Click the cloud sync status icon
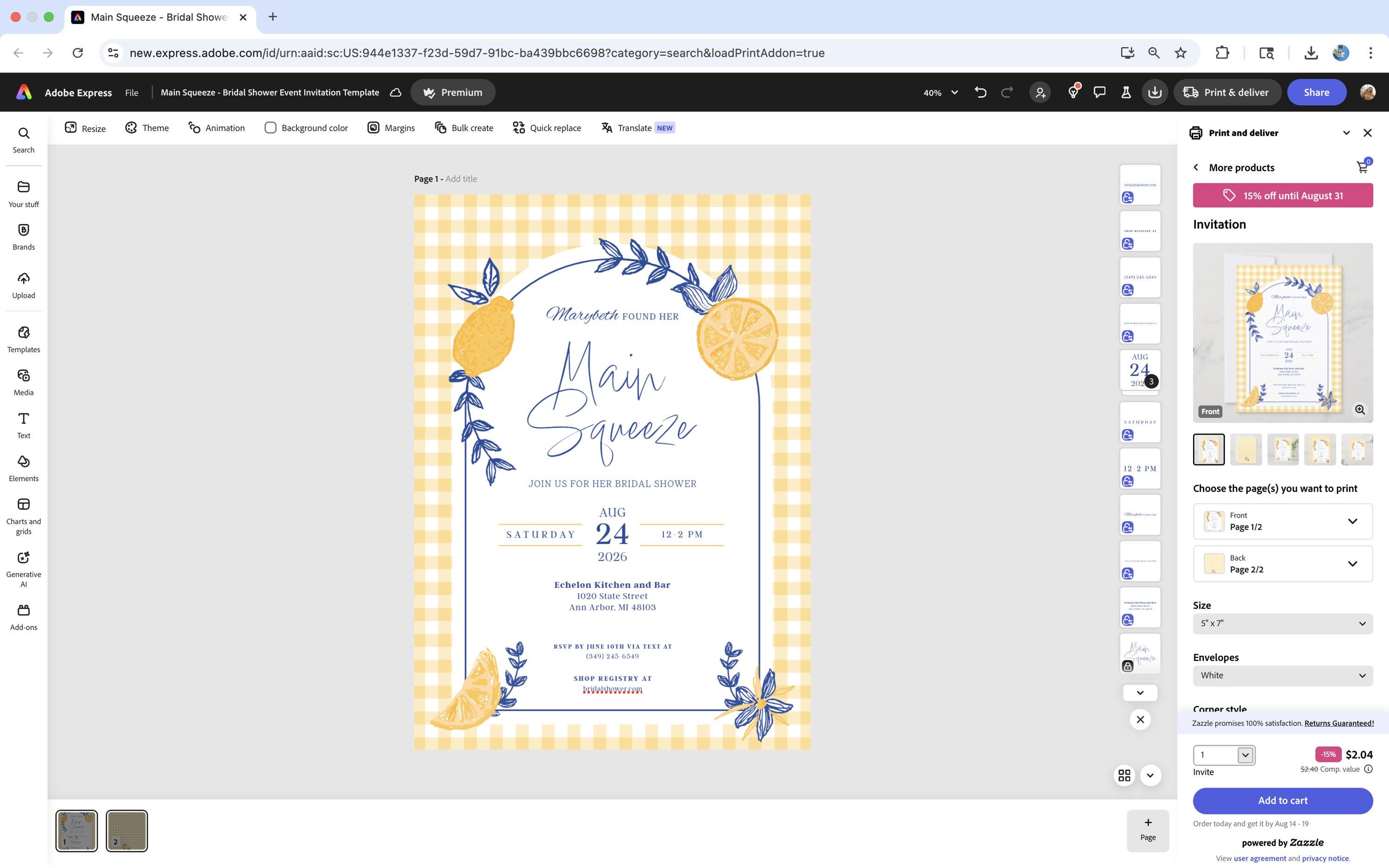This screenshot has height=868, width=1389. (x=395, y=93)
